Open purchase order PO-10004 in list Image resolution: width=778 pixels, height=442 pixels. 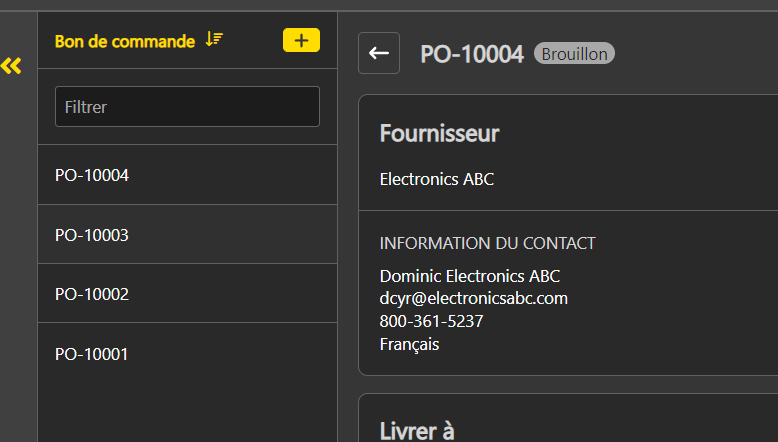tap(188, 175)
